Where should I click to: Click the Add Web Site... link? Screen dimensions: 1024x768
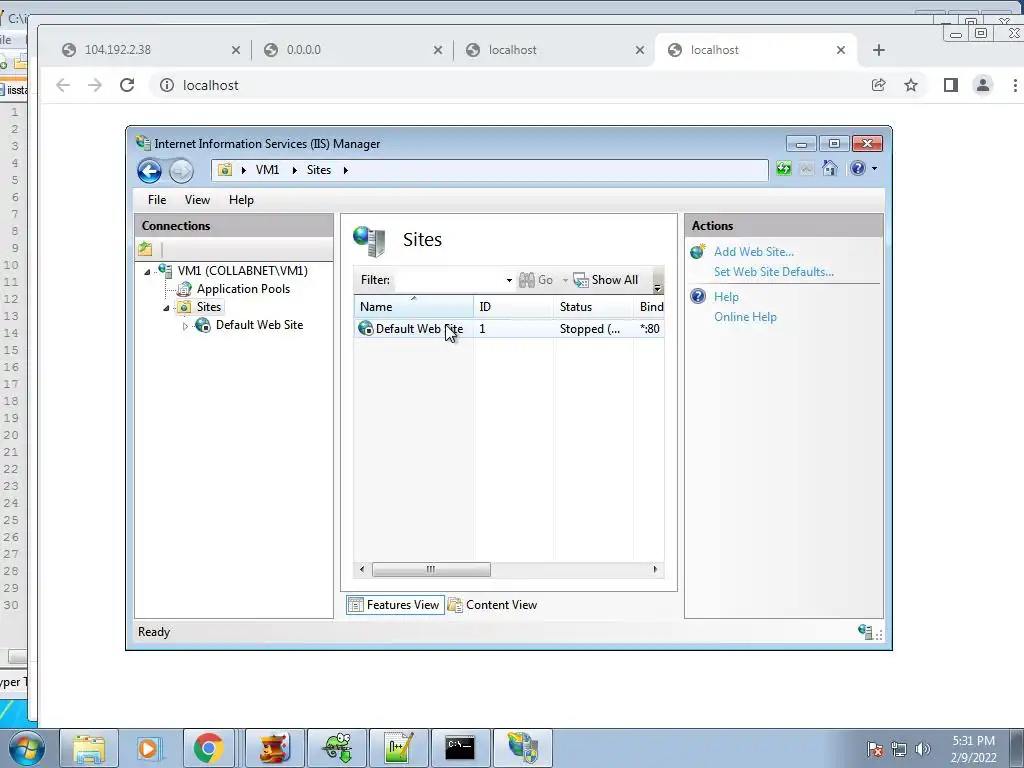click(x=754, y=252)
